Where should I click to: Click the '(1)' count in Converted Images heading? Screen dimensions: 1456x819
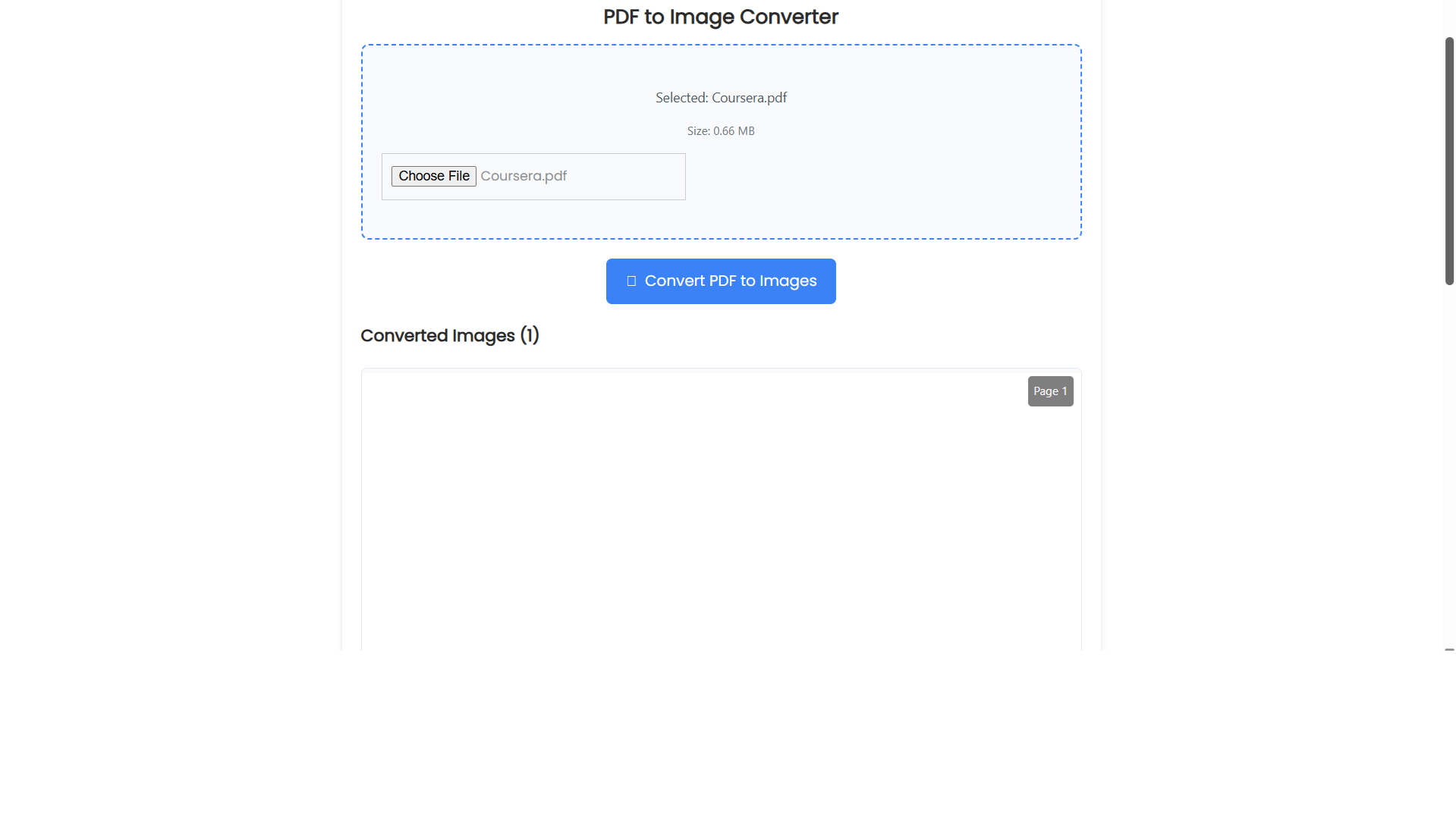530,335
